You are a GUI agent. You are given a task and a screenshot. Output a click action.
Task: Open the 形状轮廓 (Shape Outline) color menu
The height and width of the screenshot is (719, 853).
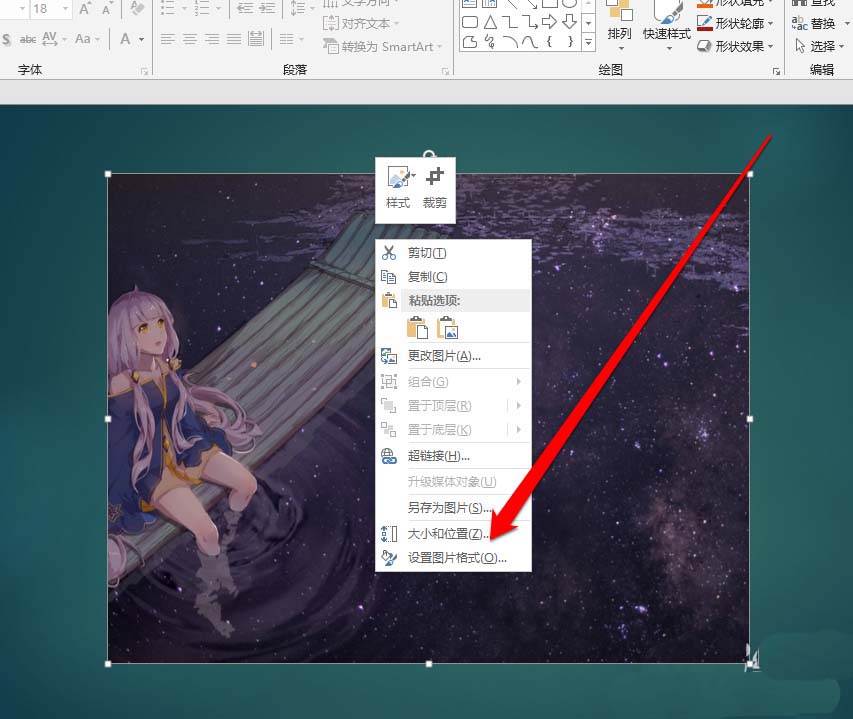coord(735,23)
